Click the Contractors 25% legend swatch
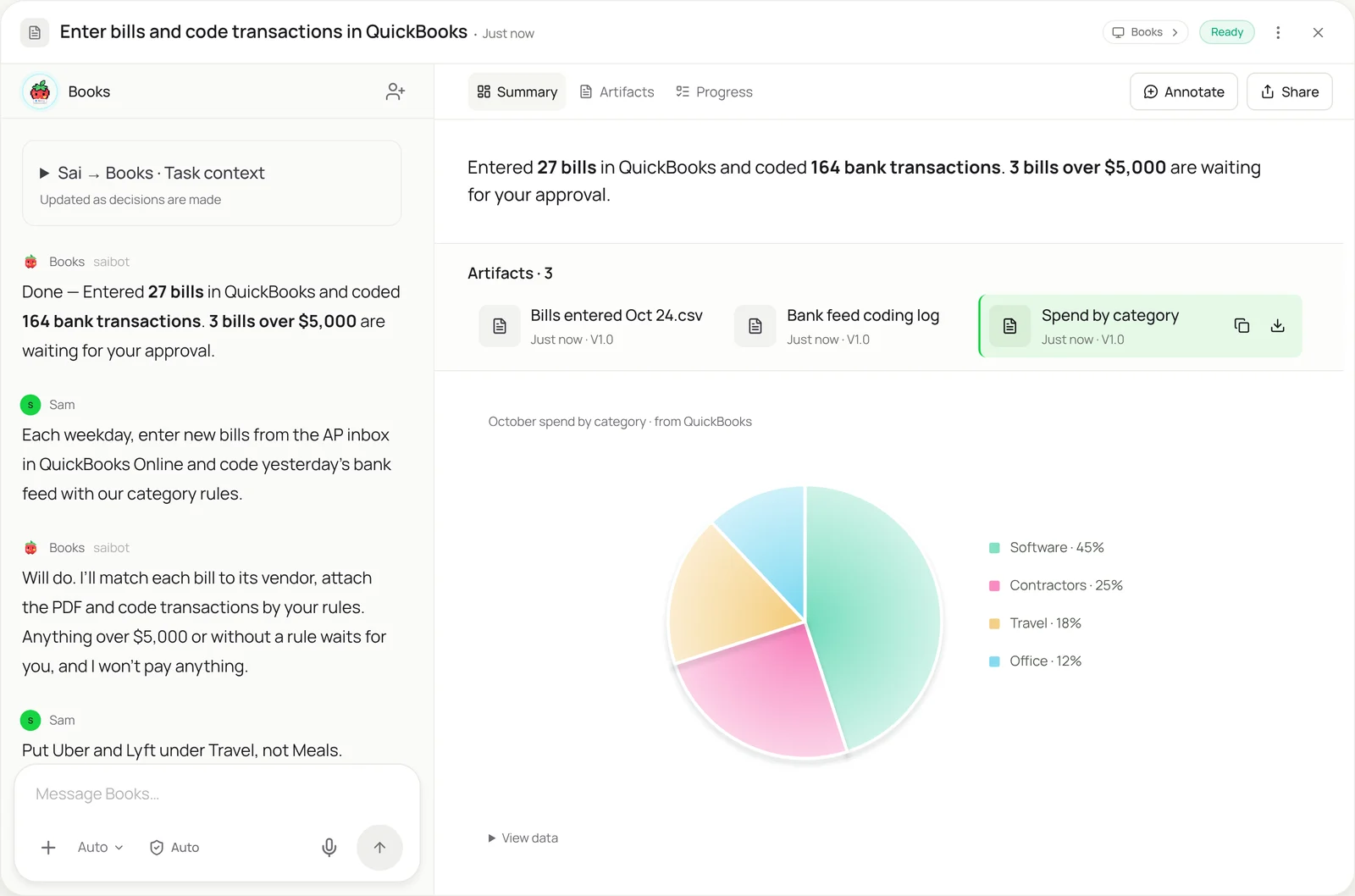The width and height of the screenshot is (1355, 896). [994, 586]
